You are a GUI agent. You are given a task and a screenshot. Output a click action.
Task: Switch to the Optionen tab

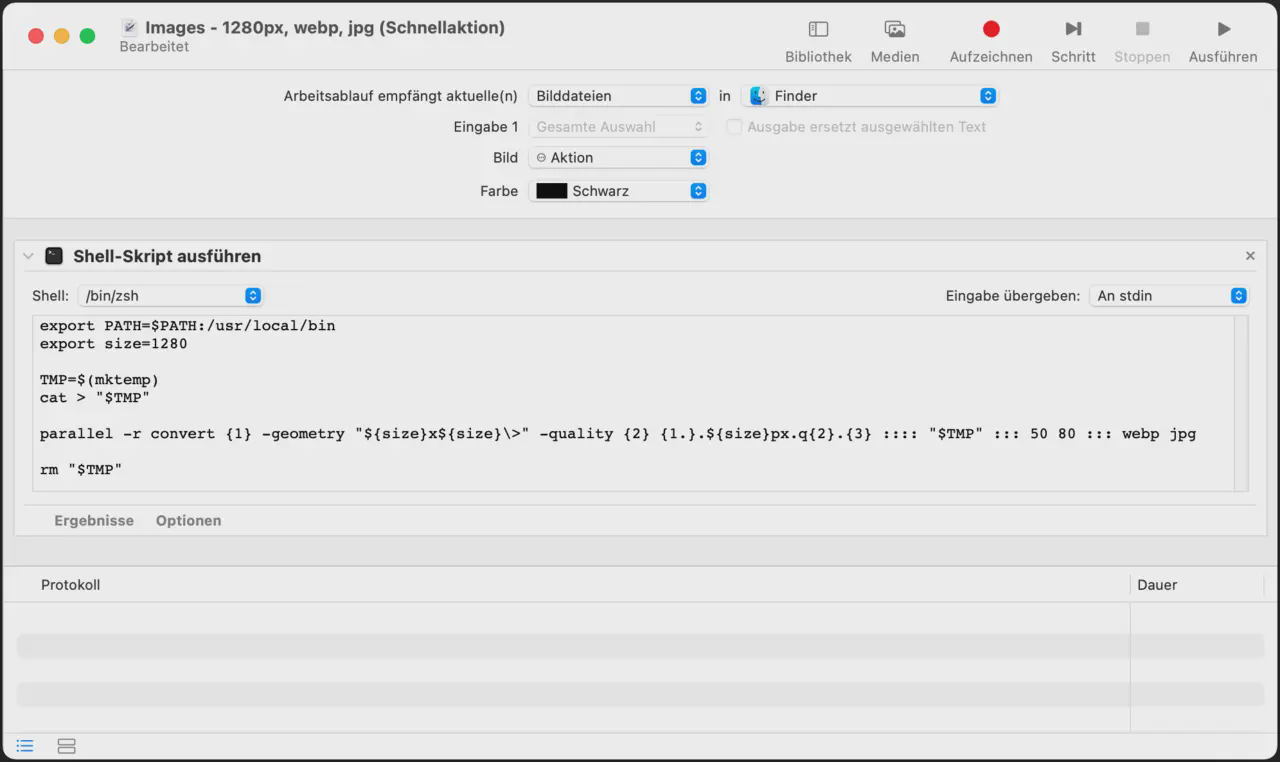tap(188, 521)
